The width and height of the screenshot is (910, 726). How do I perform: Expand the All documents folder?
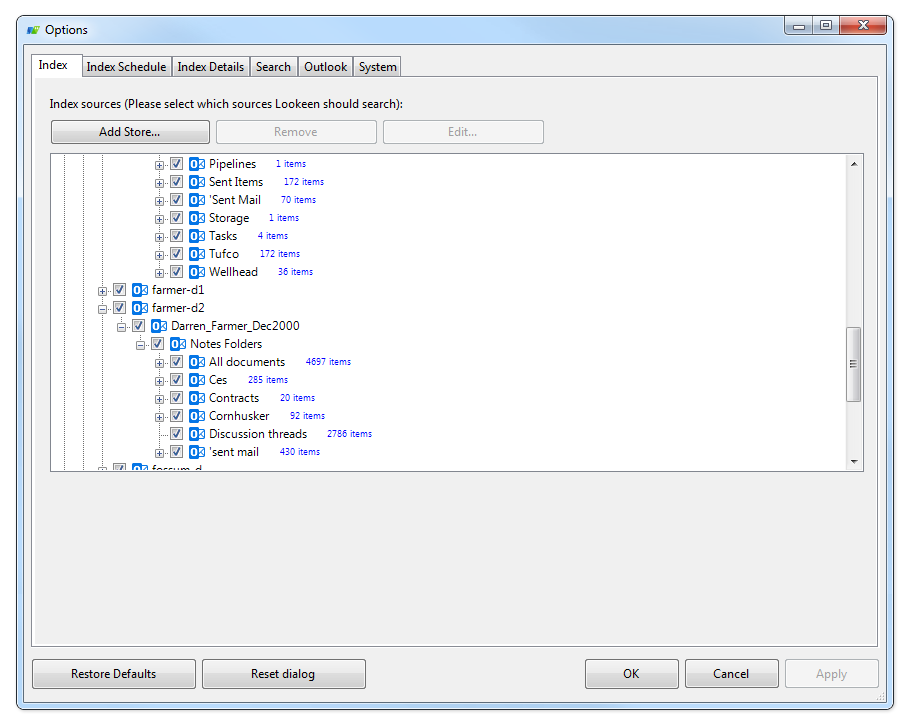[x=160, y=363]
